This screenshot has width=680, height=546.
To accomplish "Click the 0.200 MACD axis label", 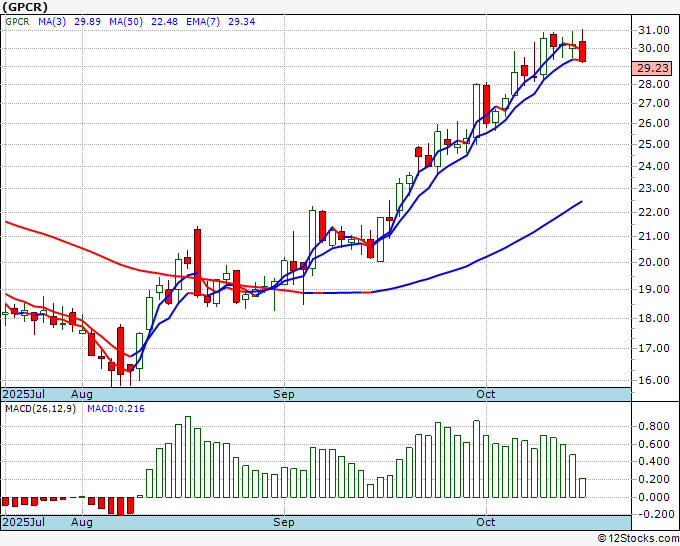I will tap(654, 479).
